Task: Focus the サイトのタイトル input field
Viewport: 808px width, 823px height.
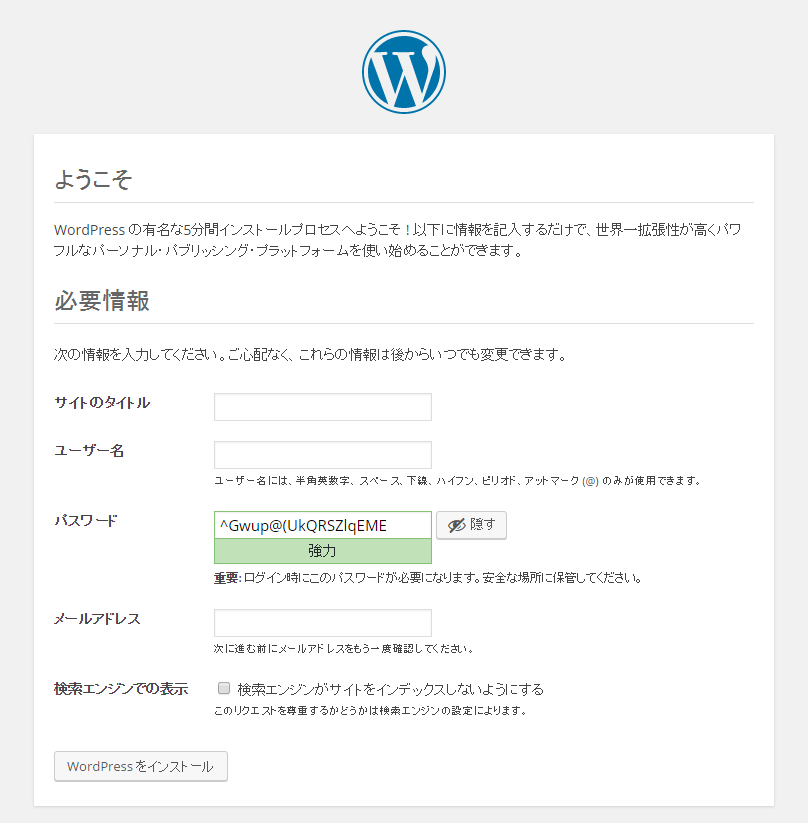Action: 323,407
